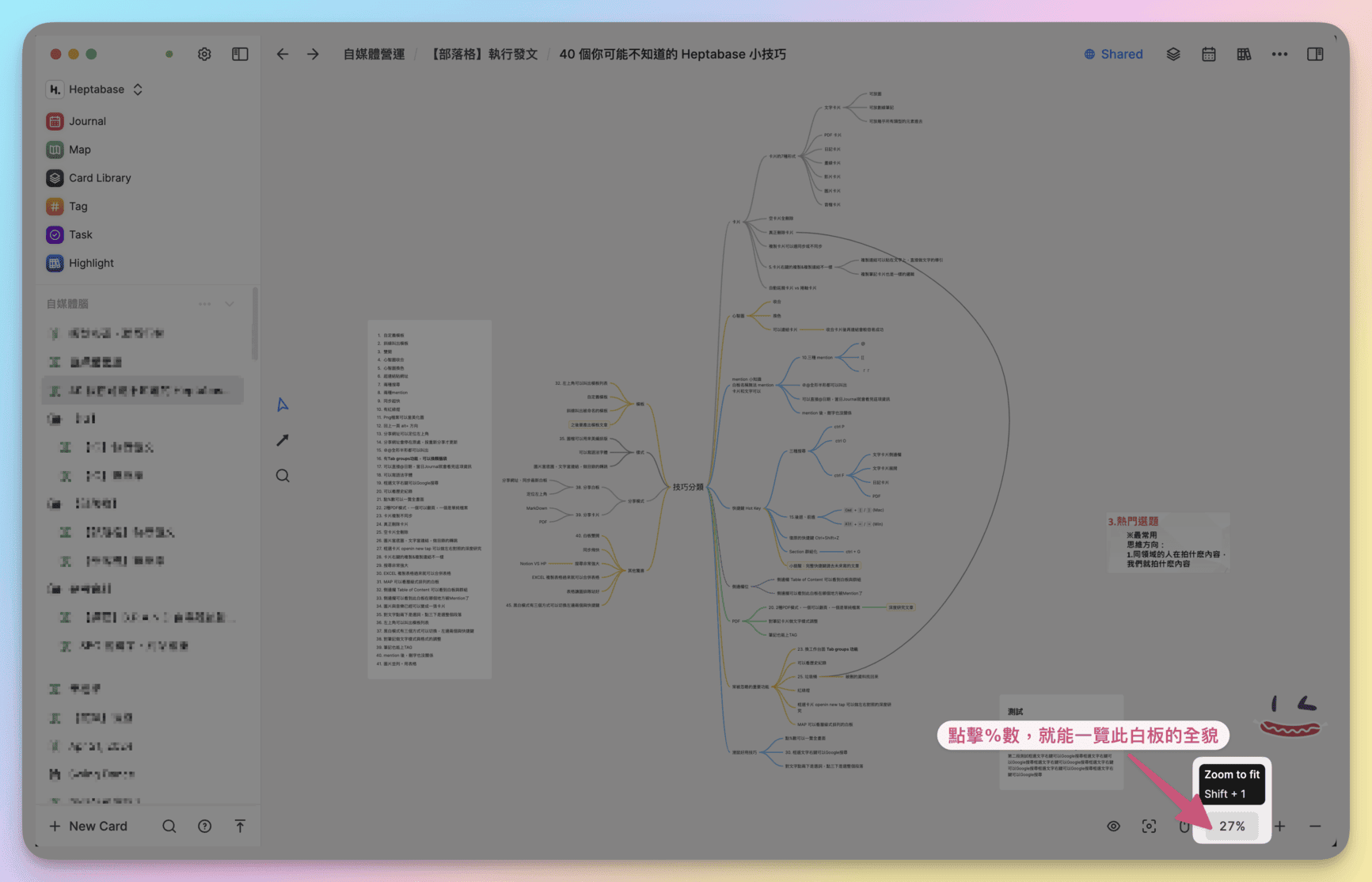Open the stacked layers icon in the top bar
Screen dimensions: 1372x882
[1173, 54]
